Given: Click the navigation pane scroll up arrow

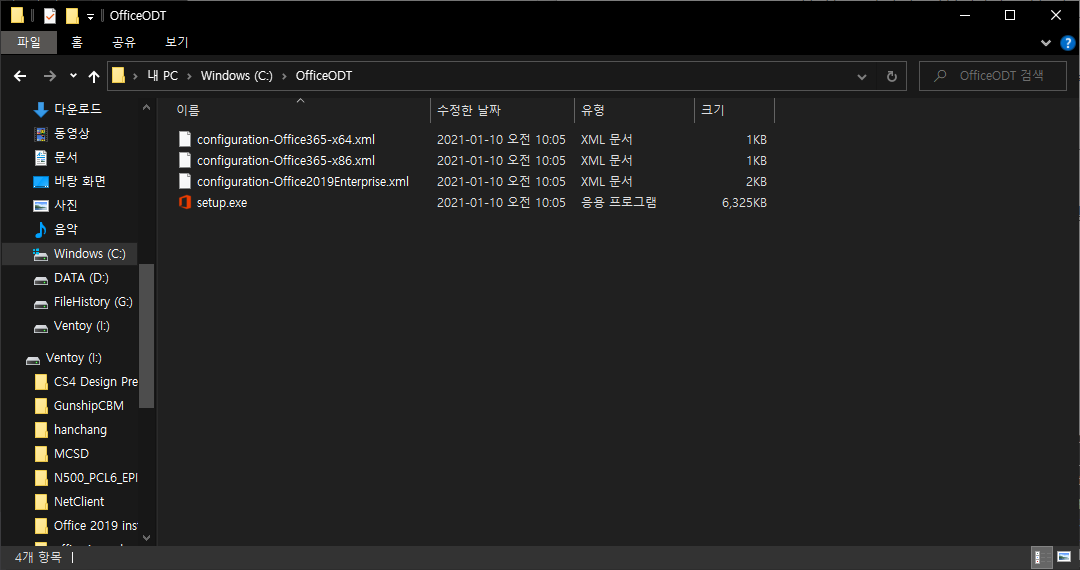Looking at the screenshot, I should (146, 108).
